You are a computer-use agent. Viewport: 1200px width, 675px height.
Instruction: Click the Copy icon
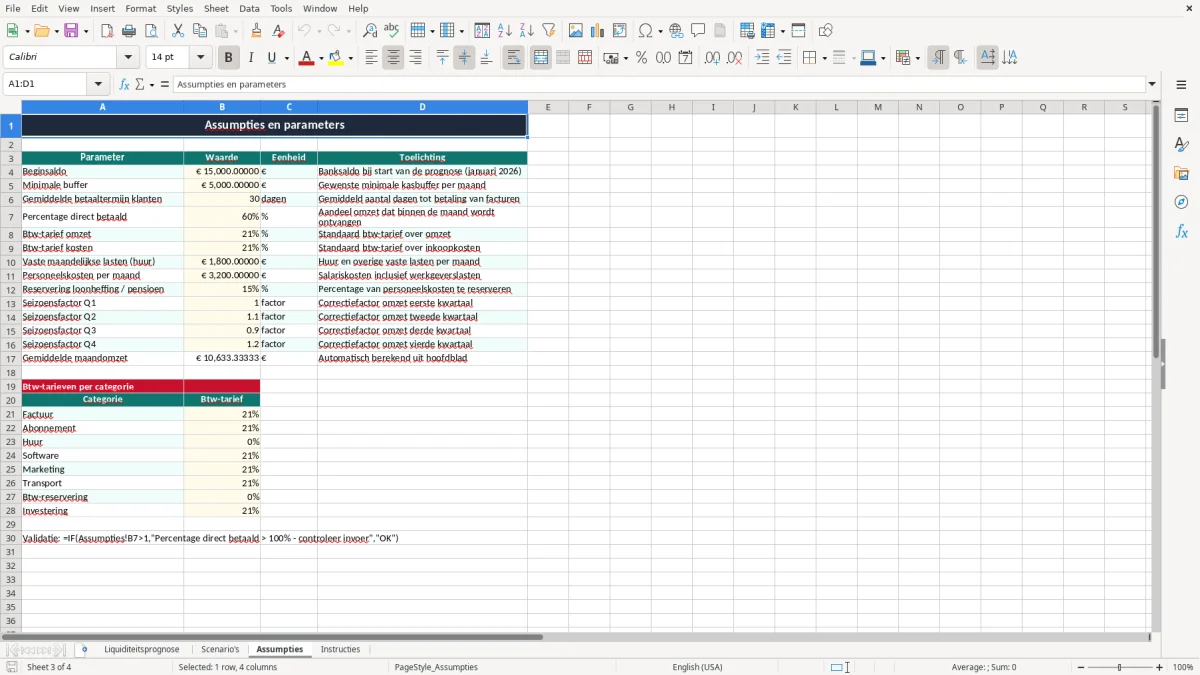point(200,31)
